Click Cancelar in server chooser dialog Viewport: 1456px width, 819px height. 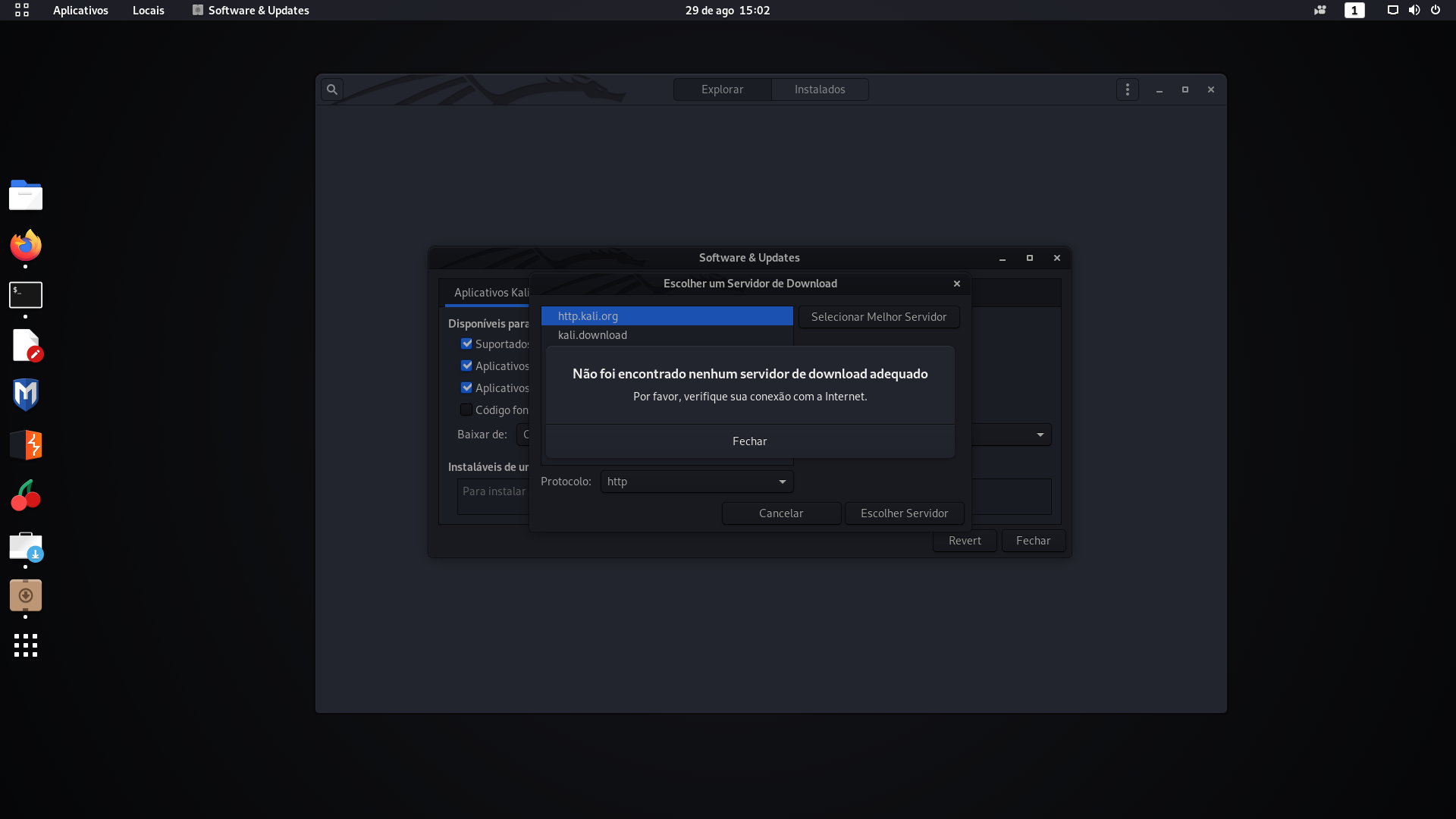pos(781,513)
